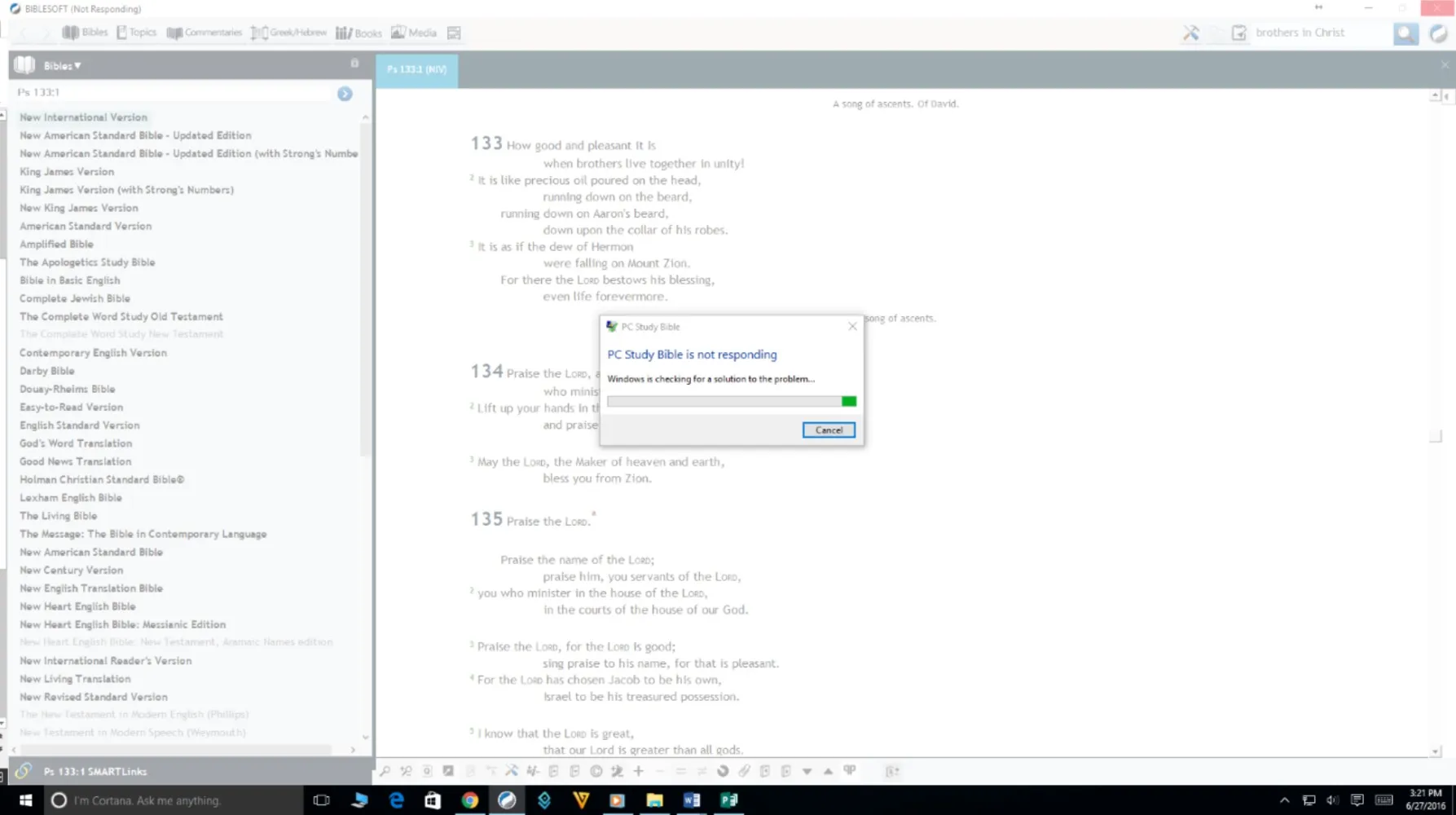Click the search field containing brothers in Christ
The height and width of the screenshot is (815, 1456).
(1320, 33)
